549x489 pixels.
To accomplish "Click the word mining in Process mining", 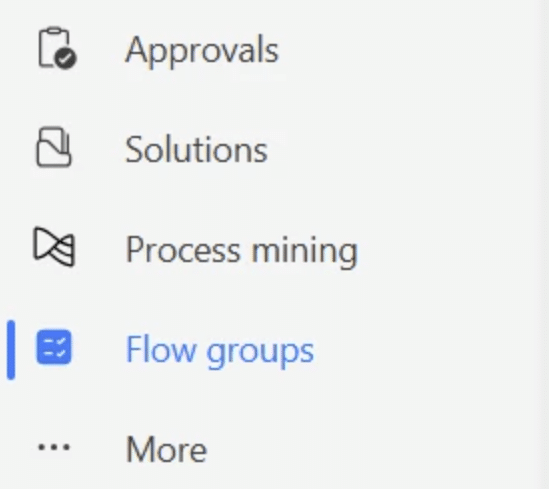I will 305,252.
